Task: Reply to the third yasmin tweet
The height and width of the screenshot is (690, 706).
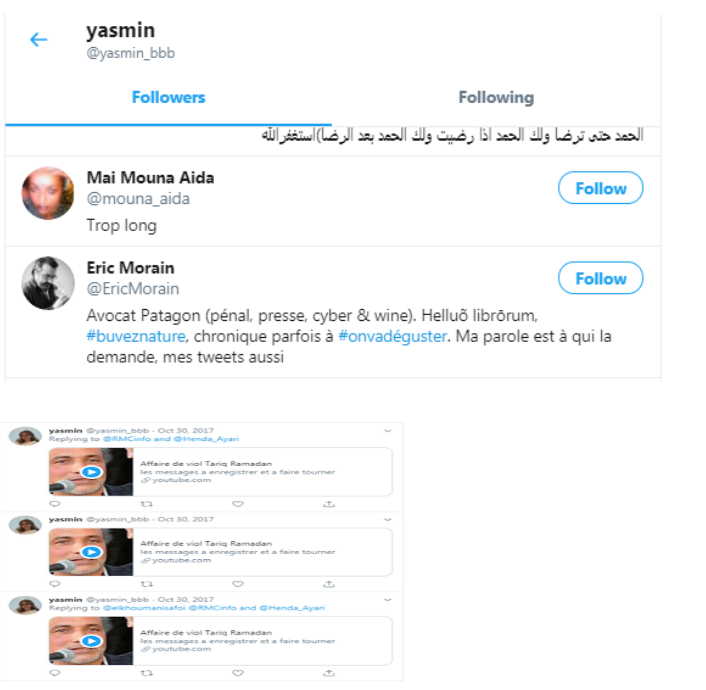Action: tap(54, 673)
